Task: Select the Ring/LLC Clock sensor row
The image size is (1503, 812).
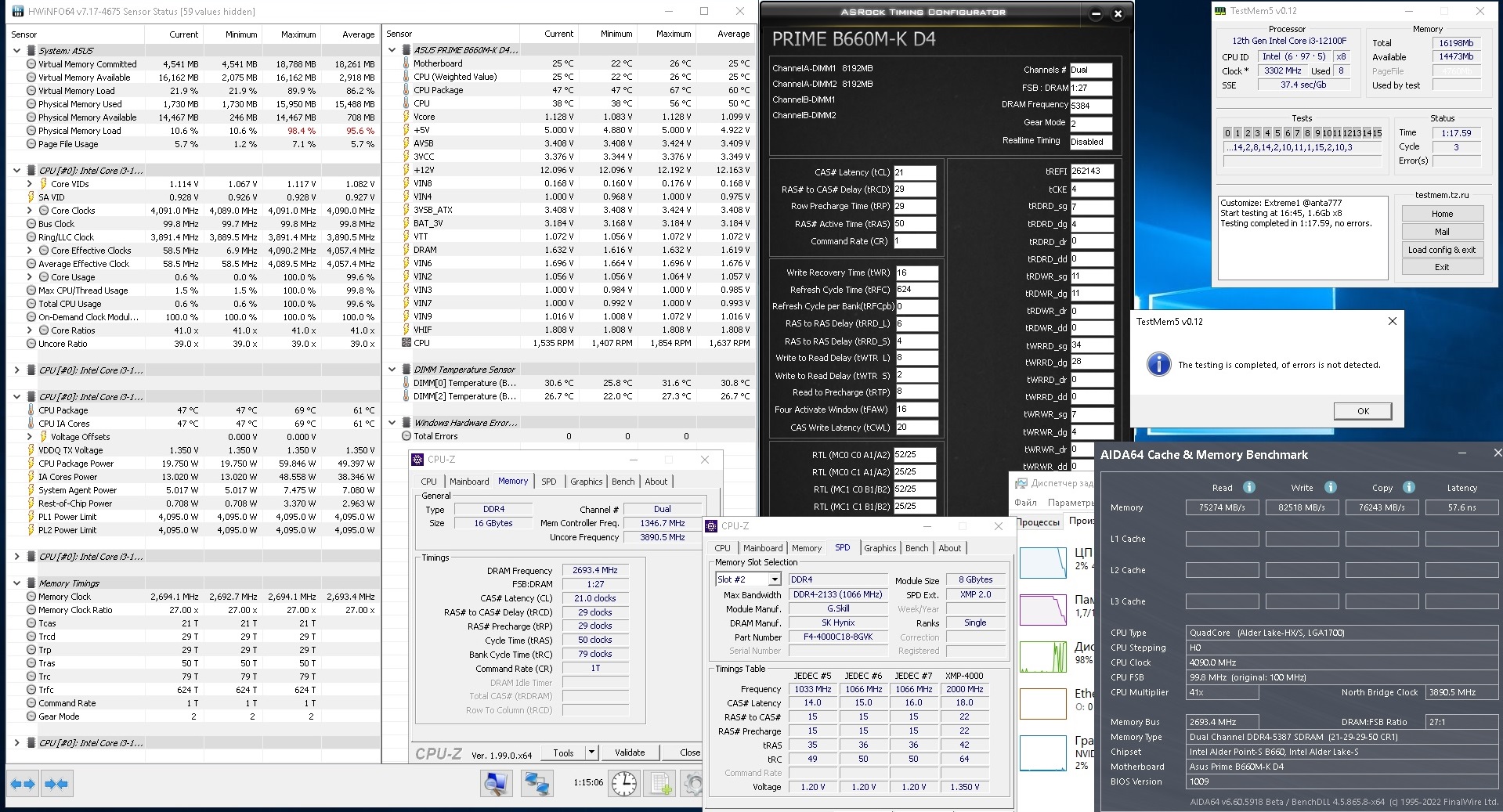Action: pos(193,237)
